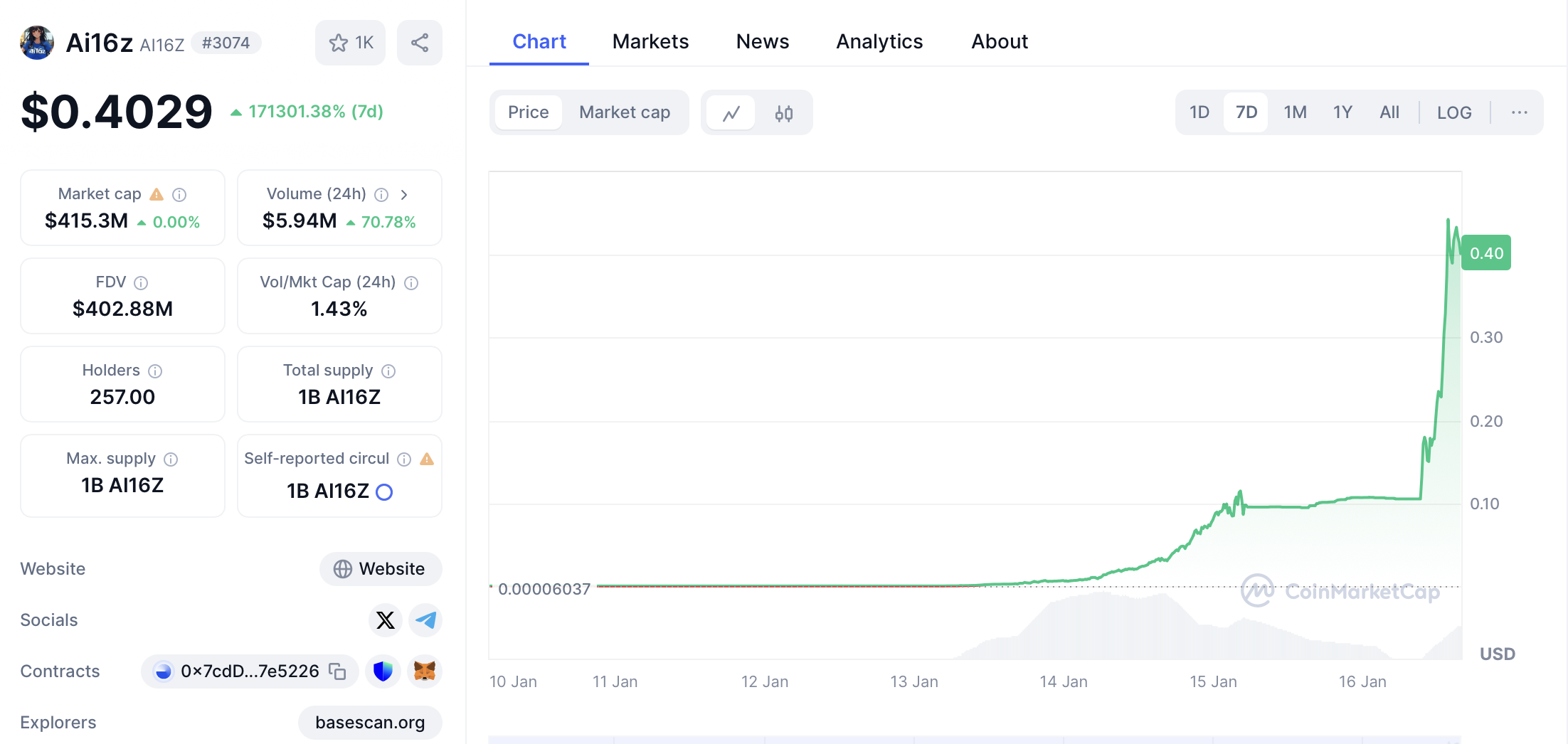
Task: Show Holders info icon
Action: [155, 371]
